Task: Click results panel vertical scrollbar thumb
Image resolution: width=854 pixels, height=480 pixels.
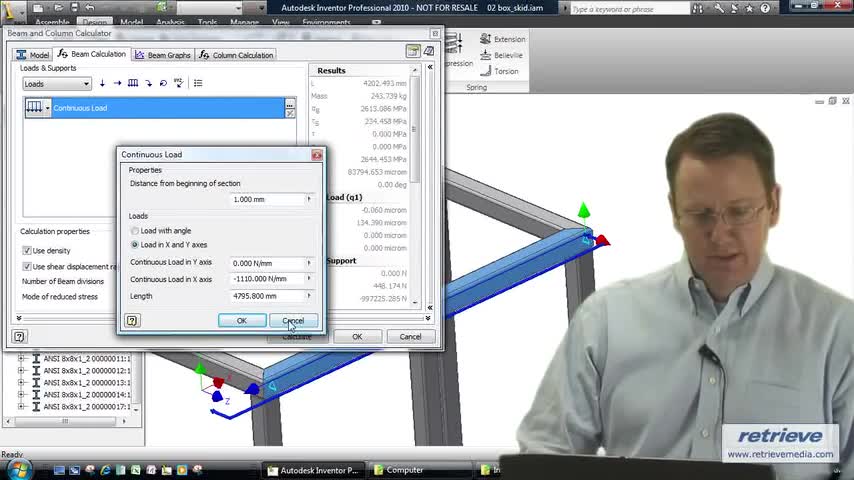Action: [414, 130]
